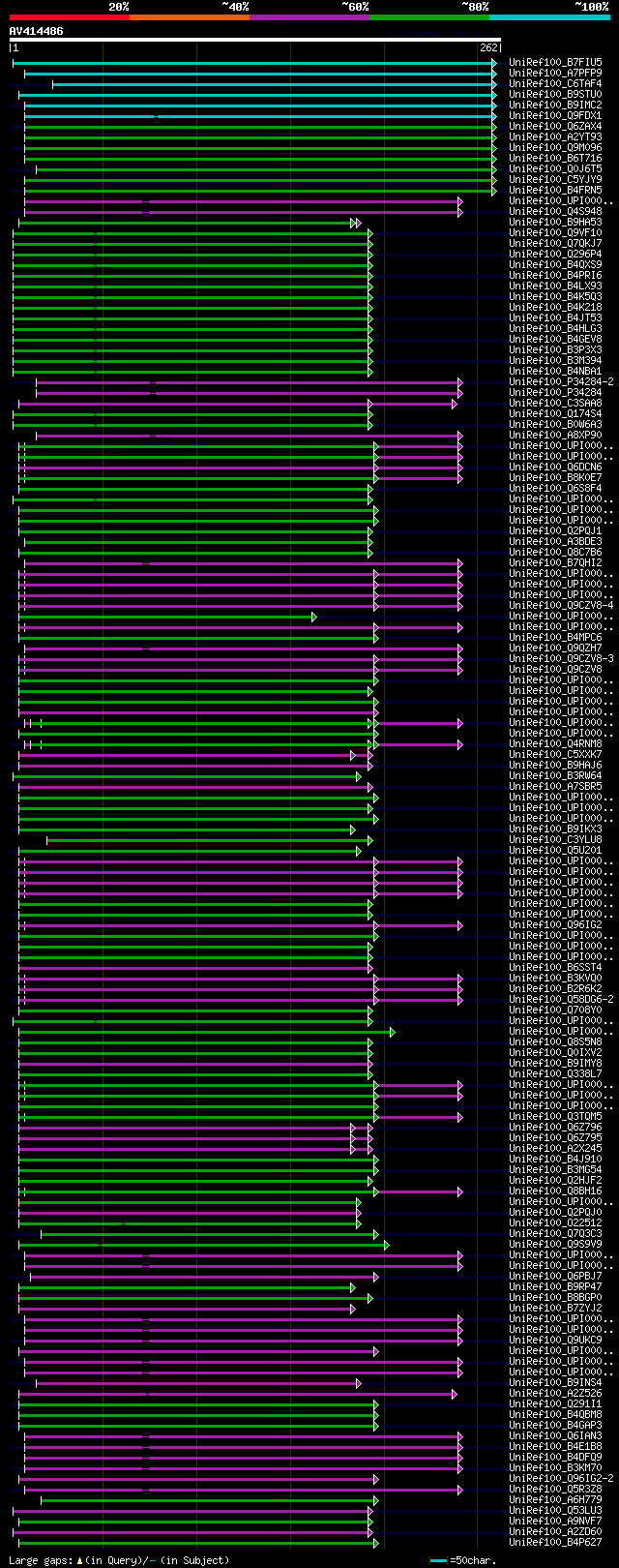This screenshot has width=619, height=1568.
Task: Open hit UniRef100_Q96IG2-2
Action: click(561, 1478)
